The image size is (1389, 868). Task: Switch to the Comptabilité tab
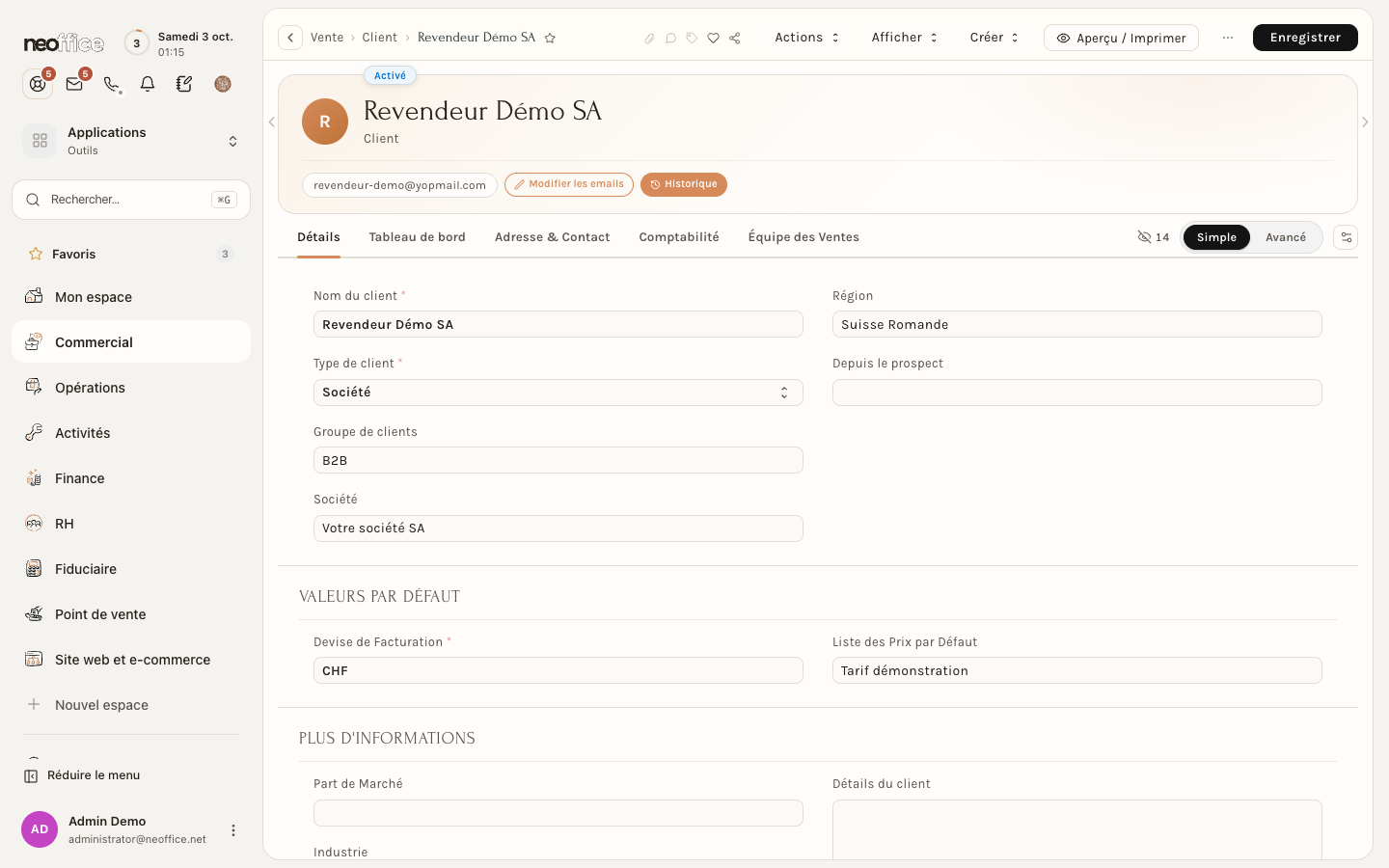[x=679, y=237]
